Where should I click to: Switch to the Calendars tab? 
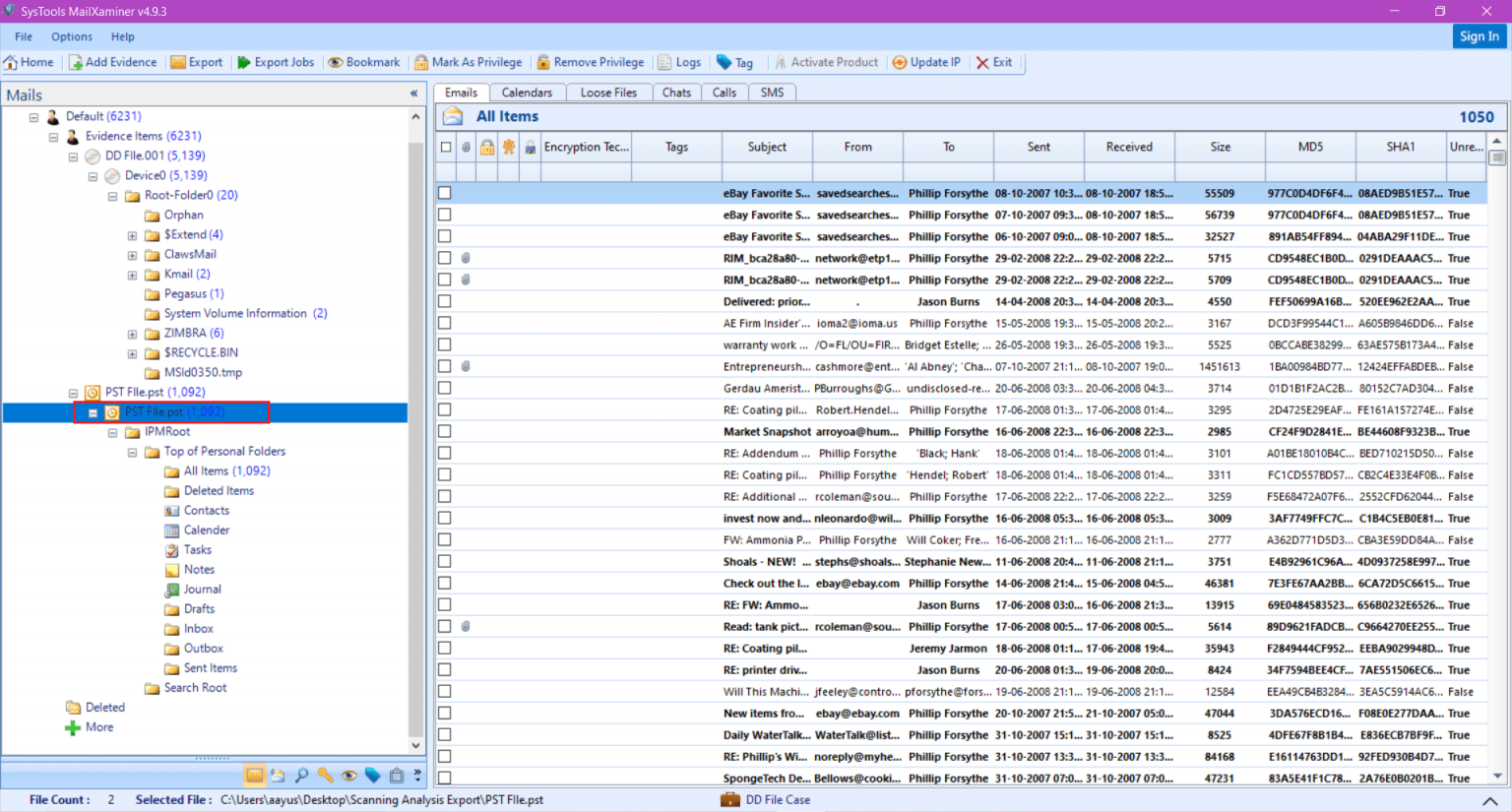click(528, 92)
